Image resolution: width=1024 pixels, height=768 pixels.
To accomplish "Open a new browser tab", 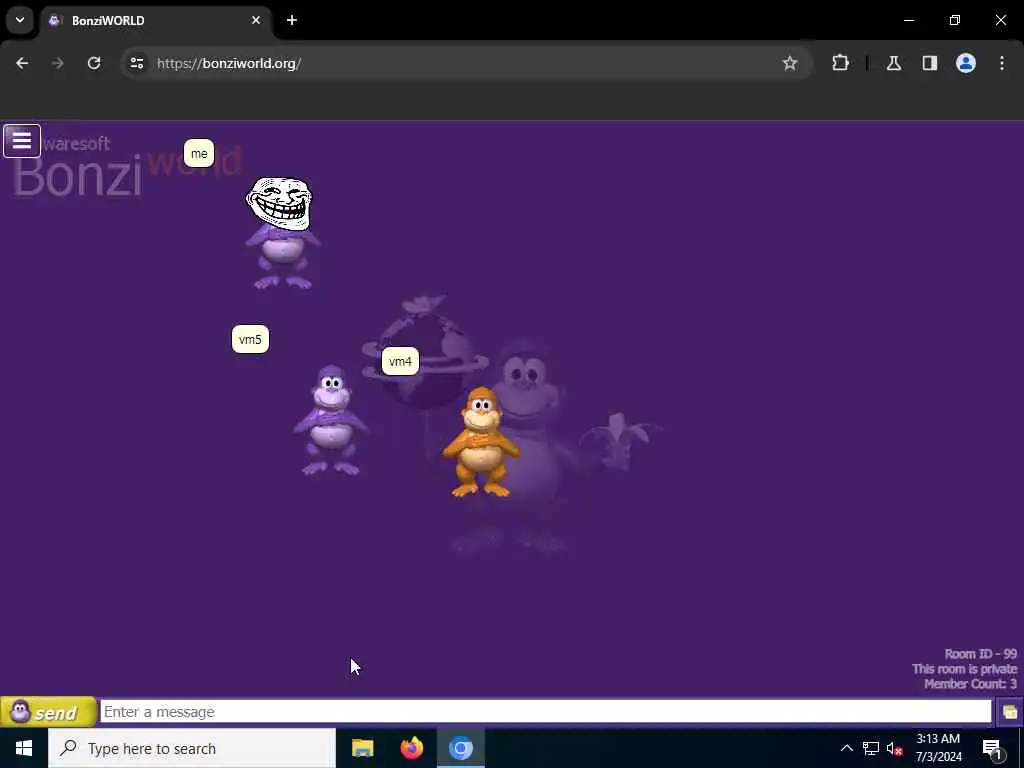I will 292,20.
